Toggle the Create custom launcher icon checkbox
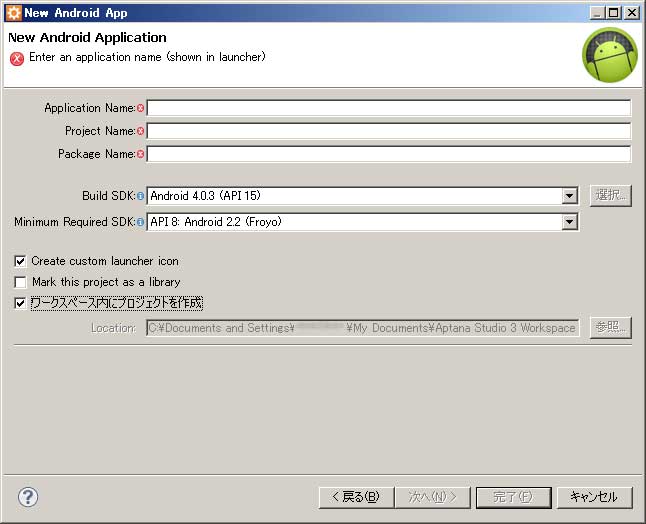The width and height of the screenshot is (646, 524). point(21,261)
